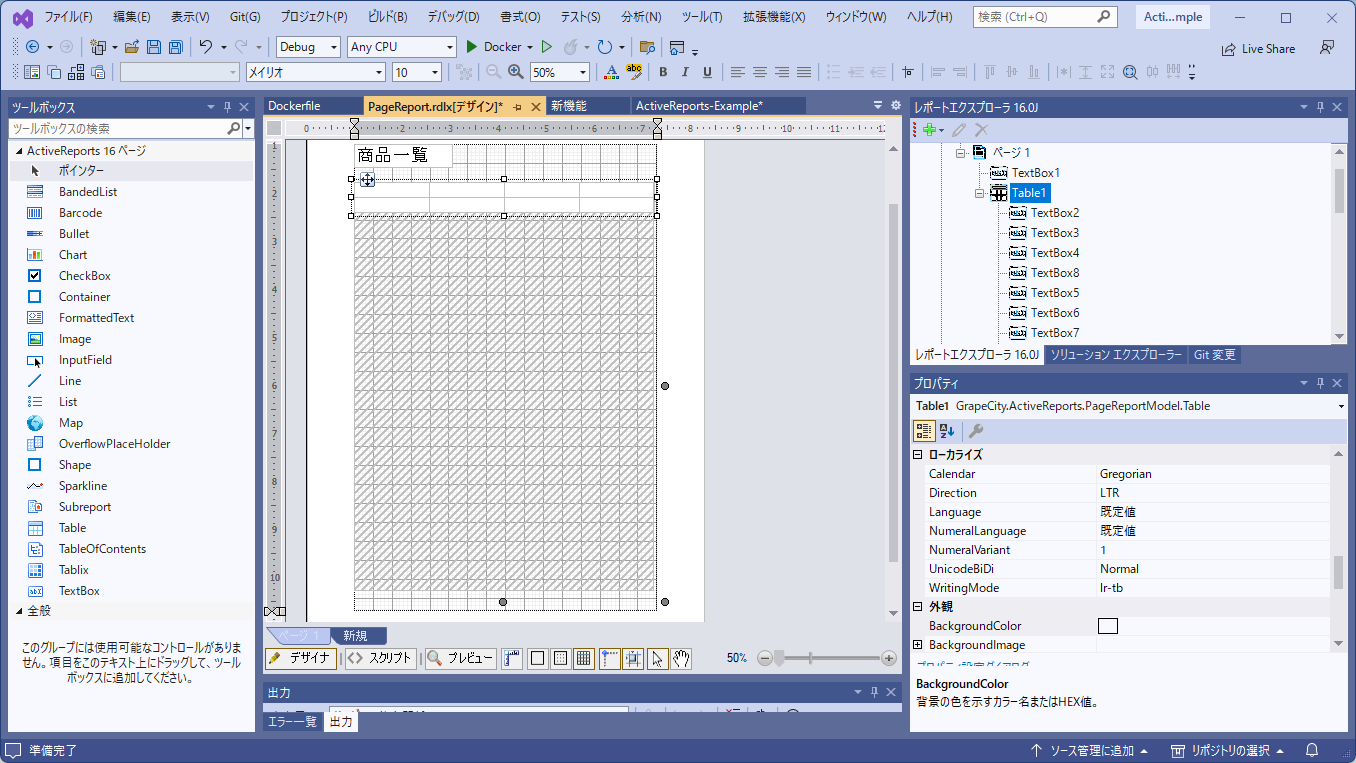
Task: Apply italic formatting with I icon
Action: [685, 72]
